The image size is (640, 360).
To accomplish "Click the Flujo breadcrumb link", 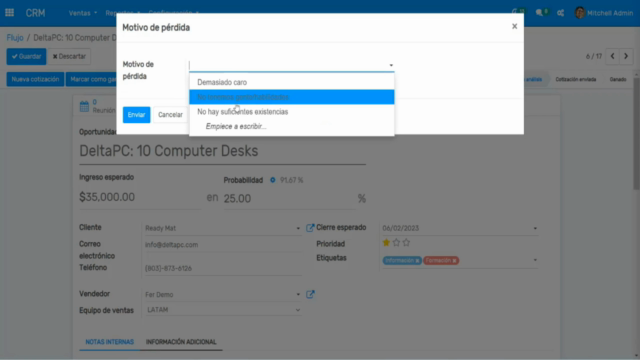I will 15,38.
